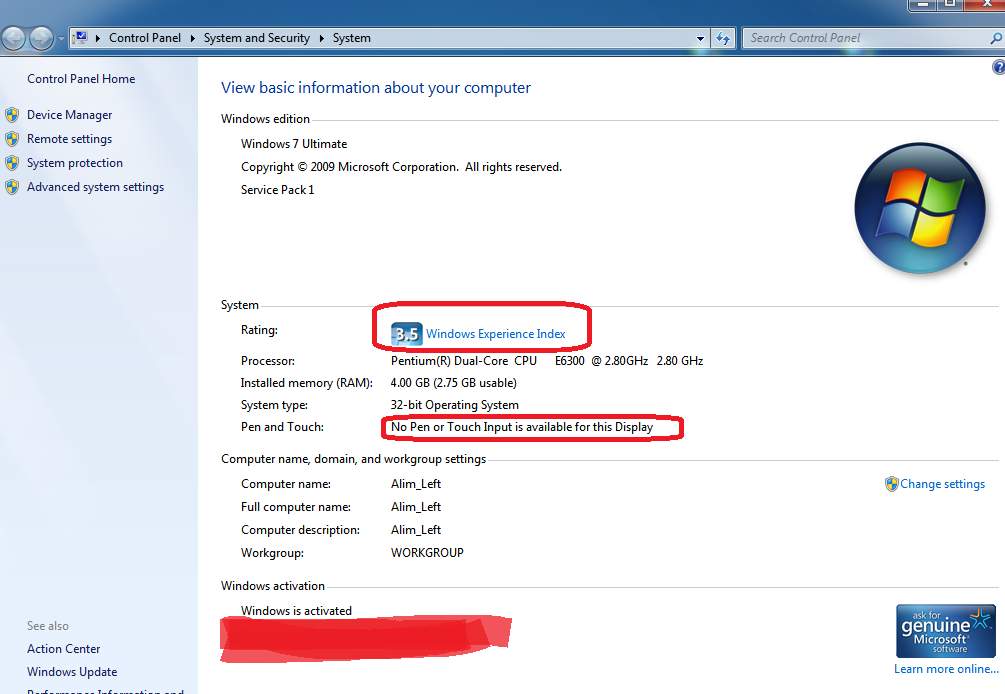Click the Back navigation arrow button
This screenshot has height=694, width=1005.
13,38
